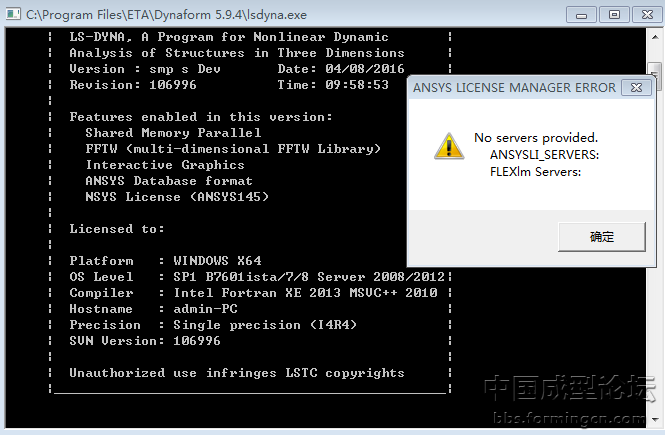The width and height of the screenshot is (665, 435).
Task: Click the "Unauthorized use infringes LSTC copyrights" line
Action: point(237,373)
